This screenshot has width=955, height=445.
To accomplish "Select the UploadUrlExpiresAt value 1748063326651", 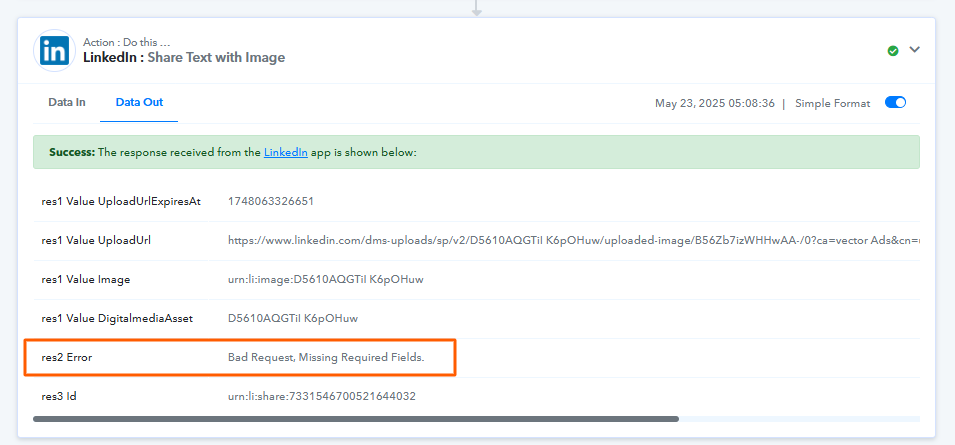I will point(271,201).
